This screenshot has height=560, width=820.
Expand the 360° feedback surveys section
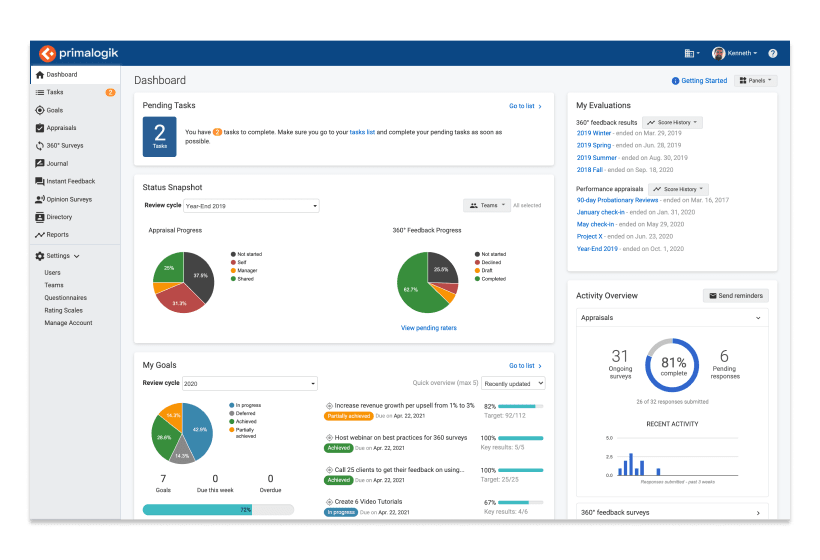point(758,513)
